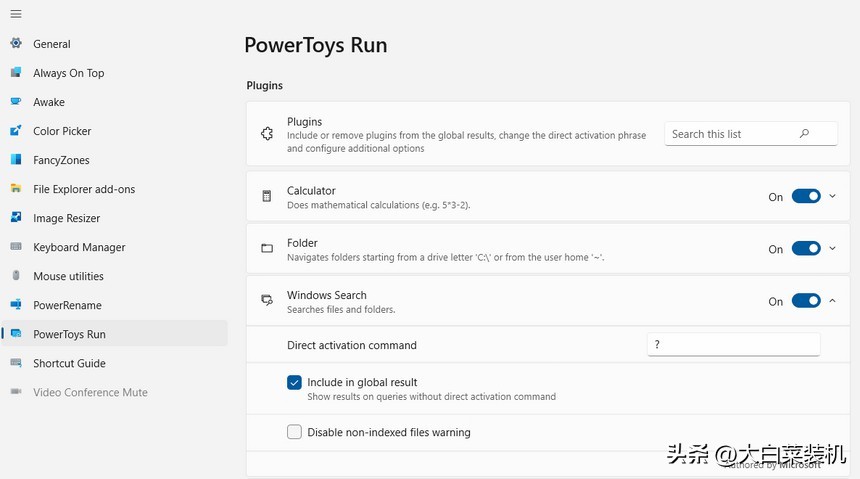Click the General gear icon
Screen dimensions: 860x479
pyautogui.click(x=16, y=43)
